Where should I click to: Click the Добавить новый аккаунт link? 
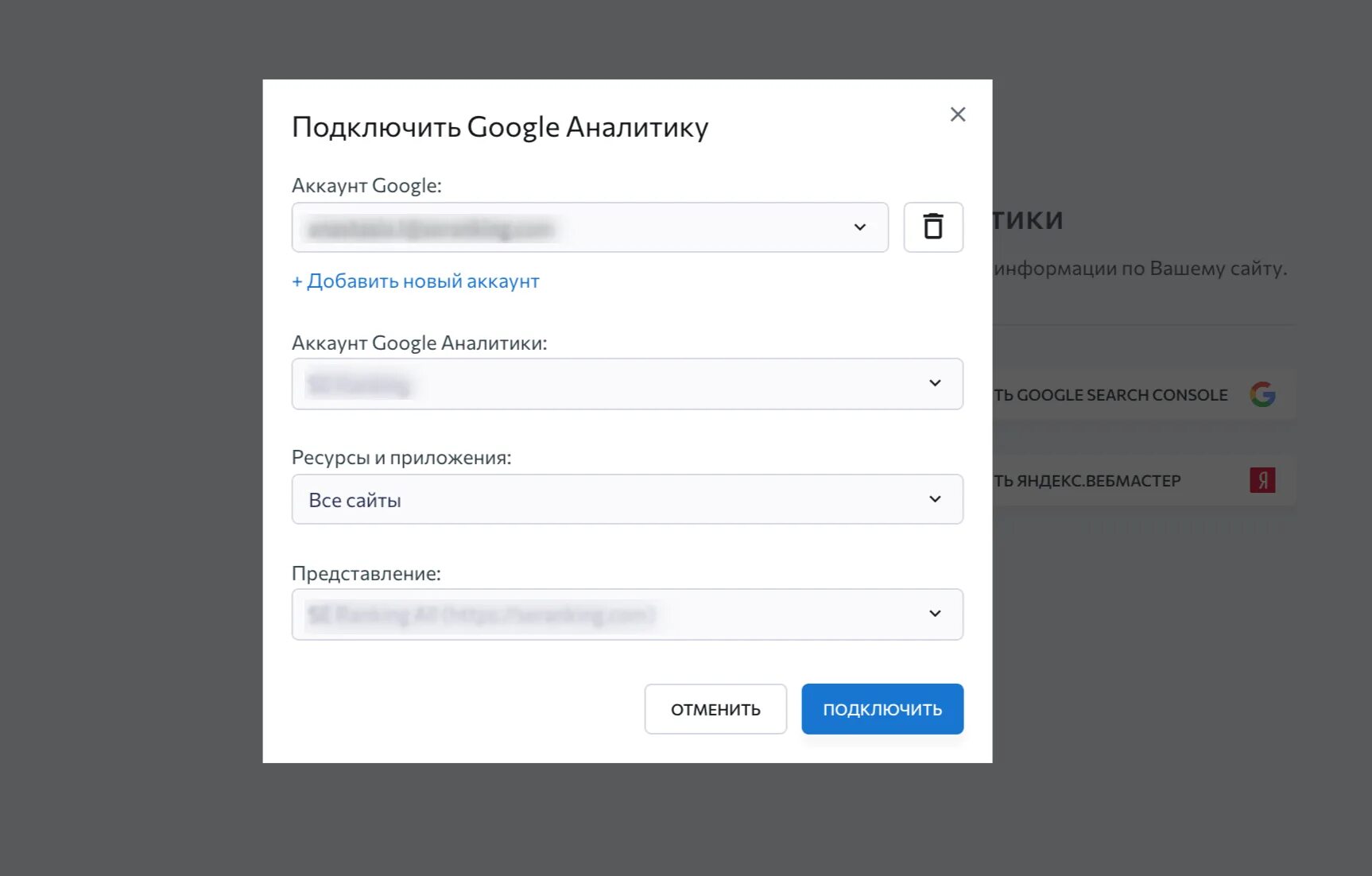point(415,281)
